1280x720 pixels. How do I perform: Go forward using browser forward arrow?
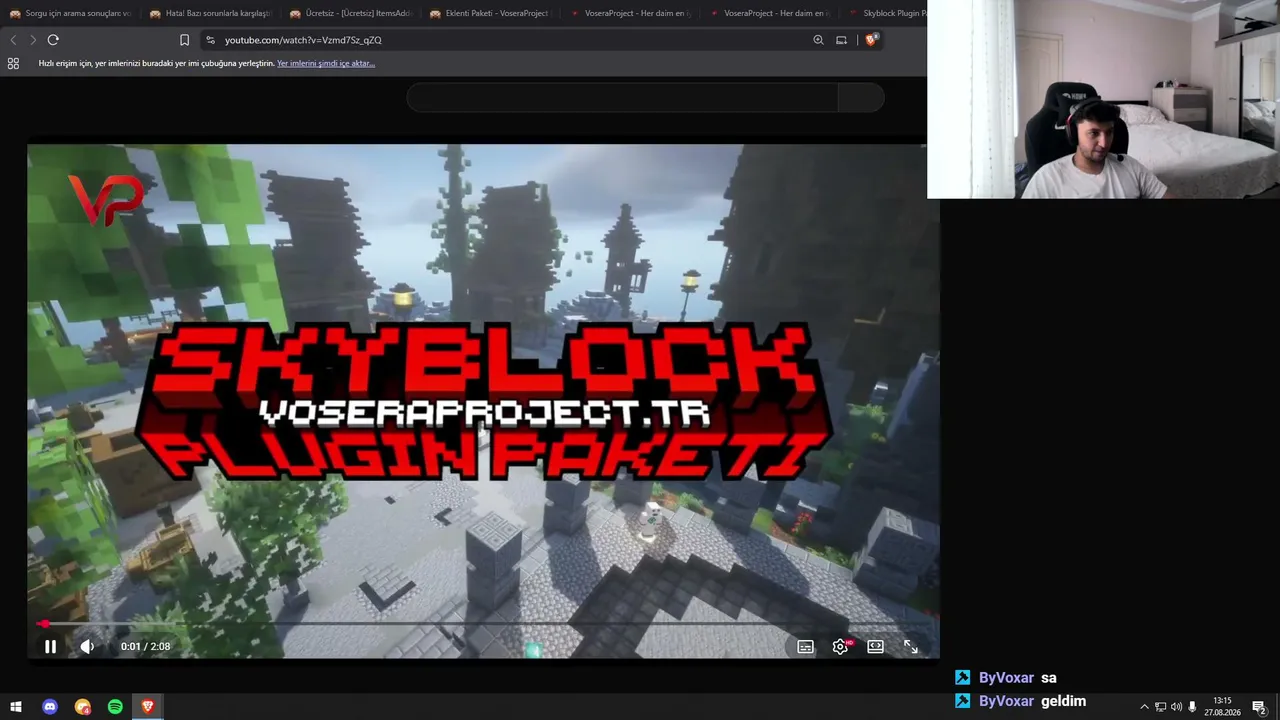[33, 40]
